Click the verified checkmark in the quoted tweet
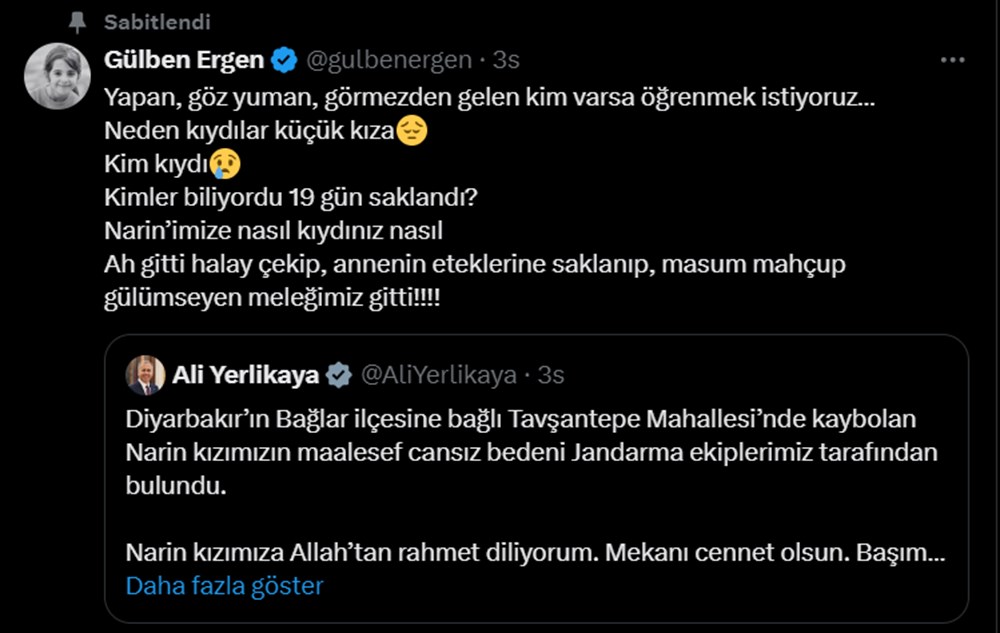 [x=337, y=374]
